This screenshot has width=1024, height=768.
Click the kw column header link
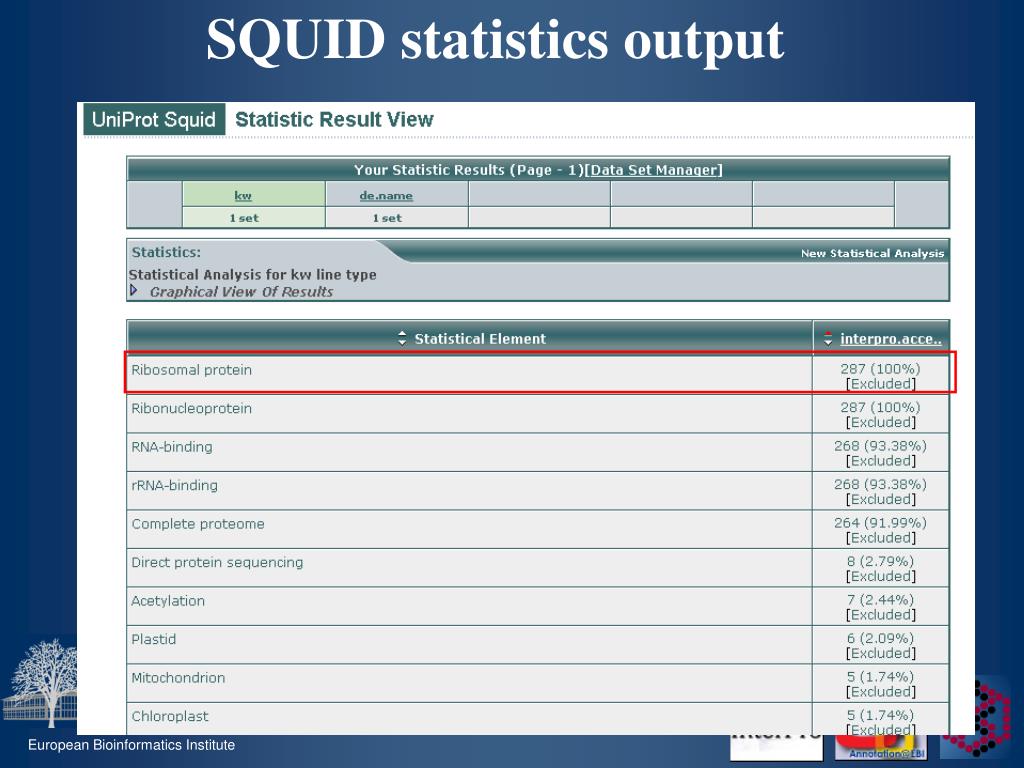[243, 195]
